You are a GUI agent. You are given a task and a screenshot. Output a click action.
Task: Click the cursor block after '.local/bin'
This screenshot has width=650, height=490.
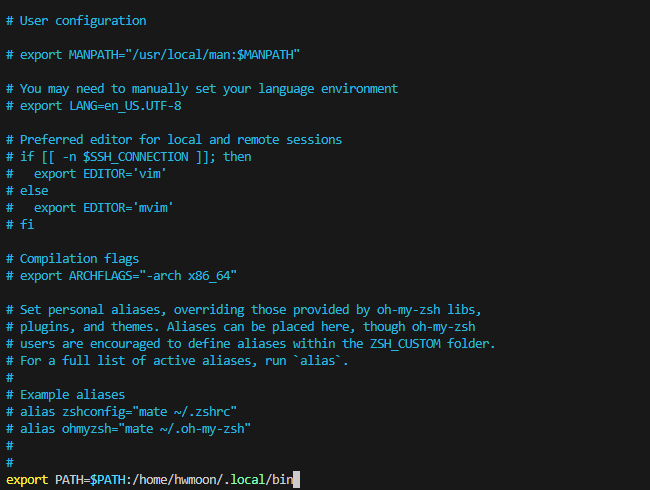(x=296, y=480)
